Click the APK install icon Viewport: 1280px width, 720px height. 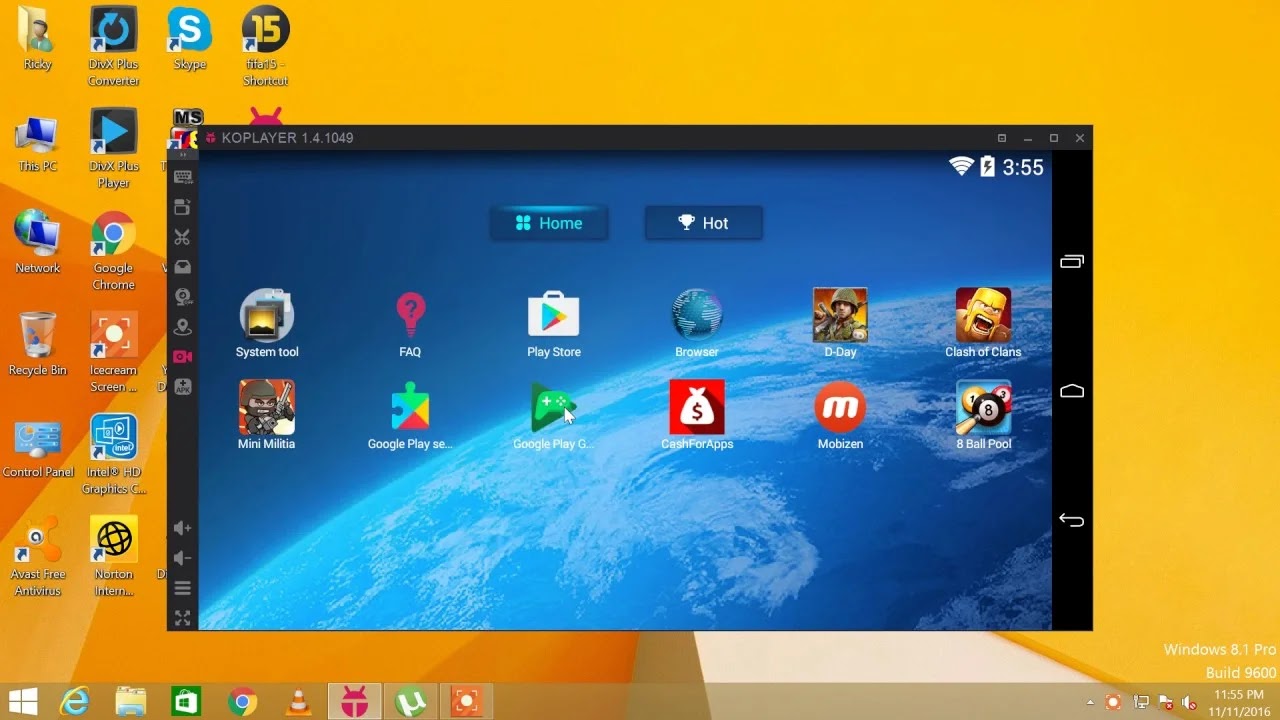point(182,387)
